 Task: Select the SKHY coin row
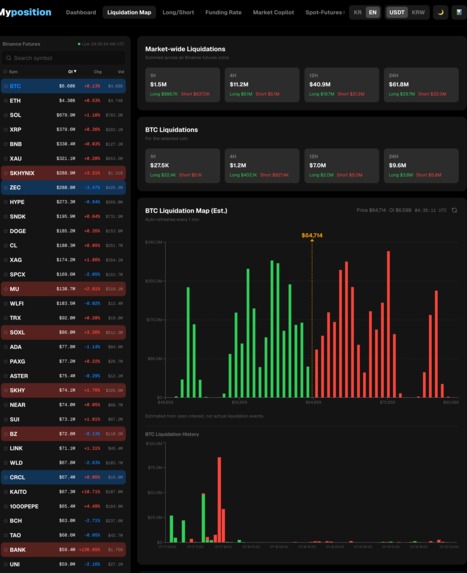[63, 390]
